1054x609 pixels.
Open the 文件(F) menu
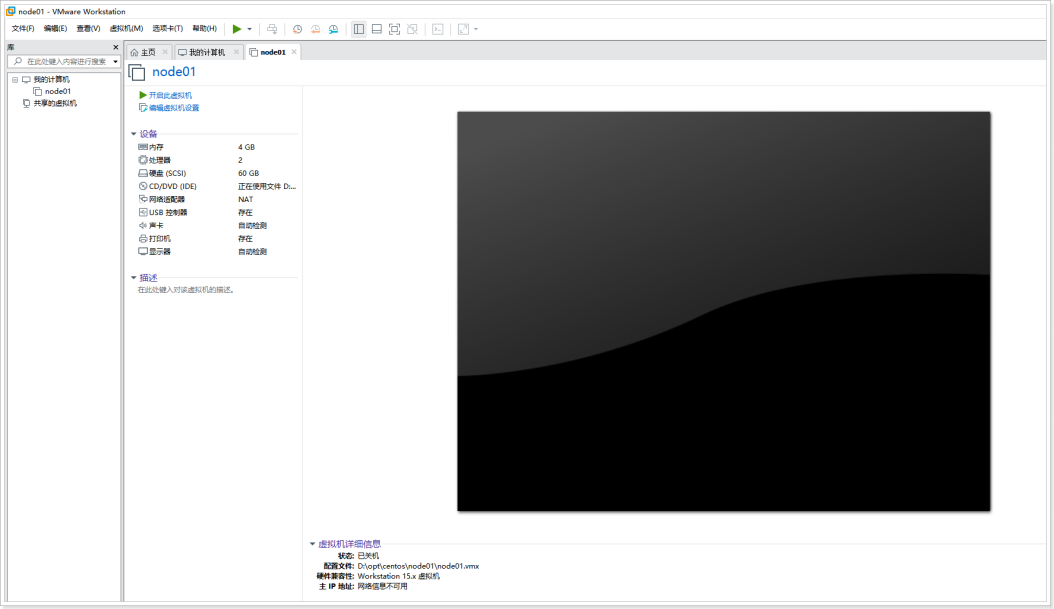pos(23,29)
